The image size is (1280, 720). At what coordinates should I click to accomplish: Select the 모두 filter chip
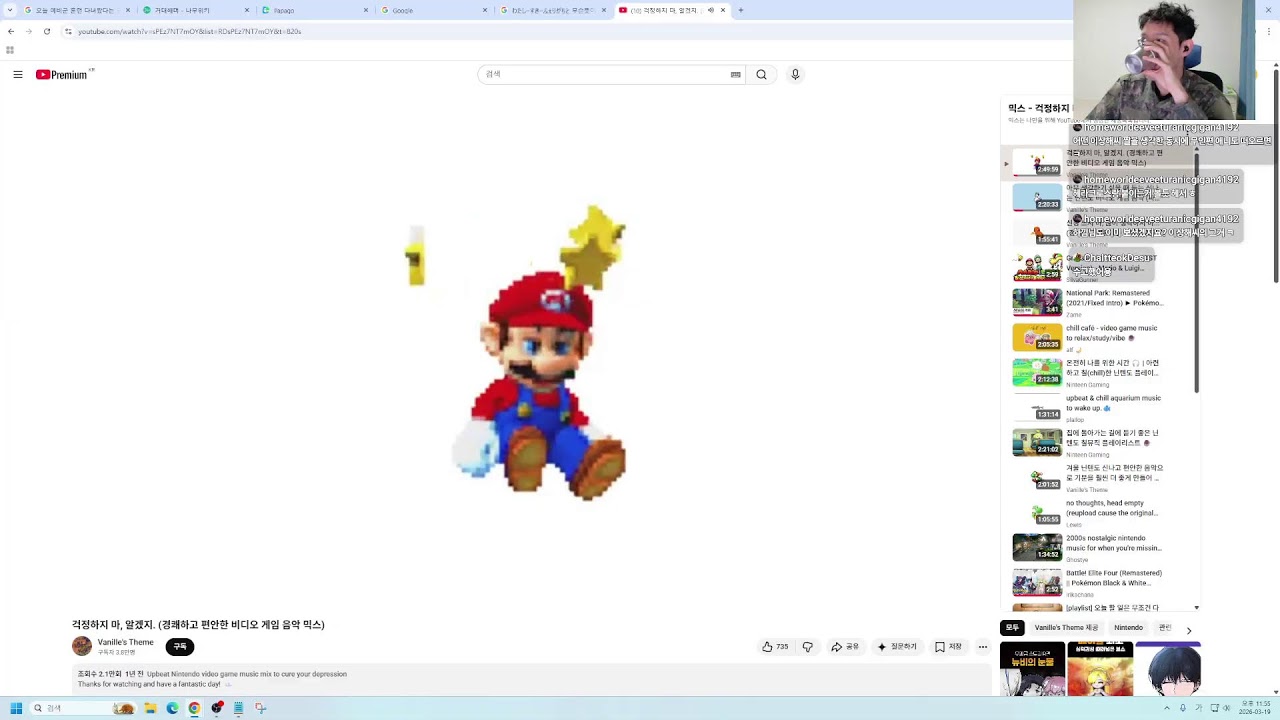[1012, 628]
